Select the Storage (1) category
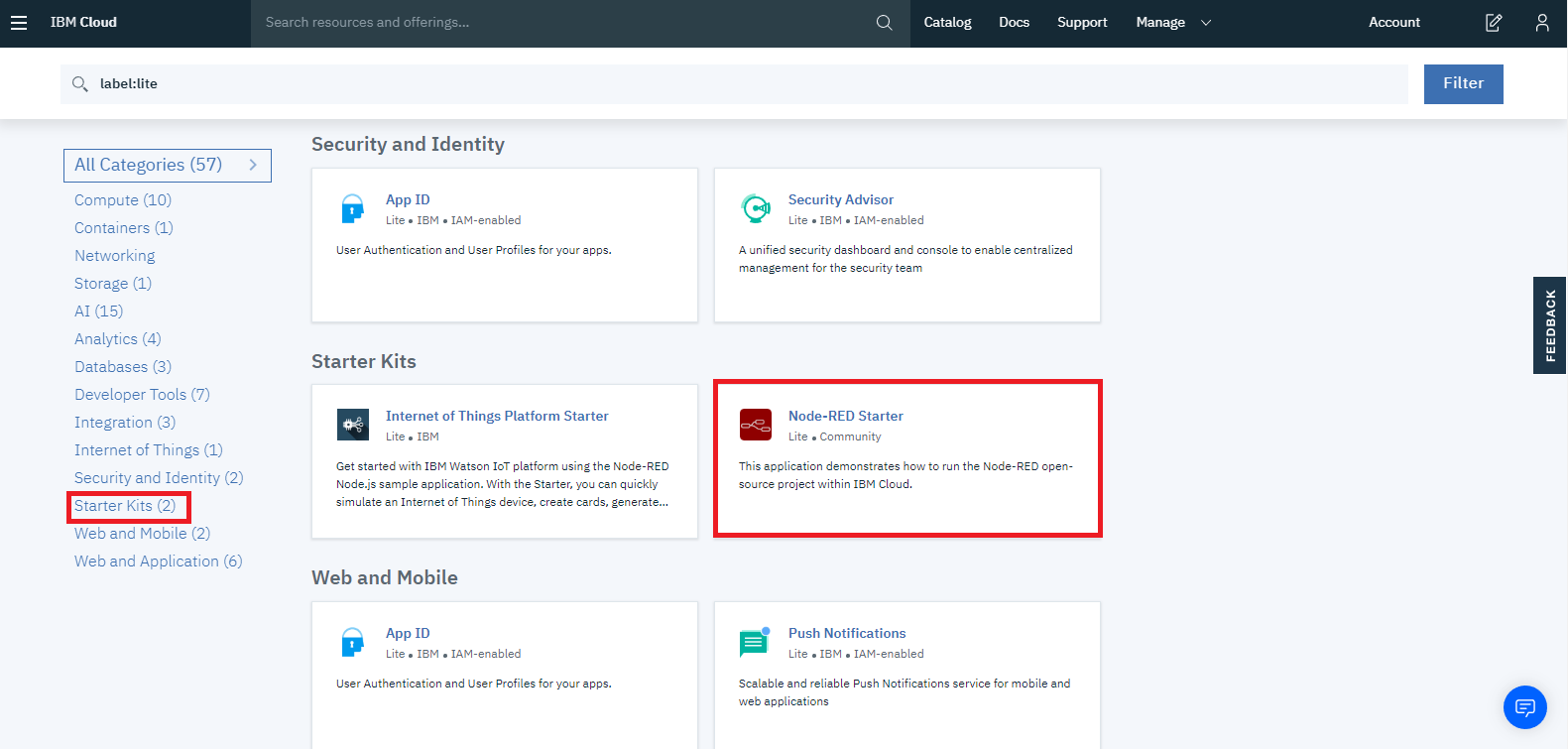Image resolution: width=1568 pixels, height=749 pixels. [113, 284]
